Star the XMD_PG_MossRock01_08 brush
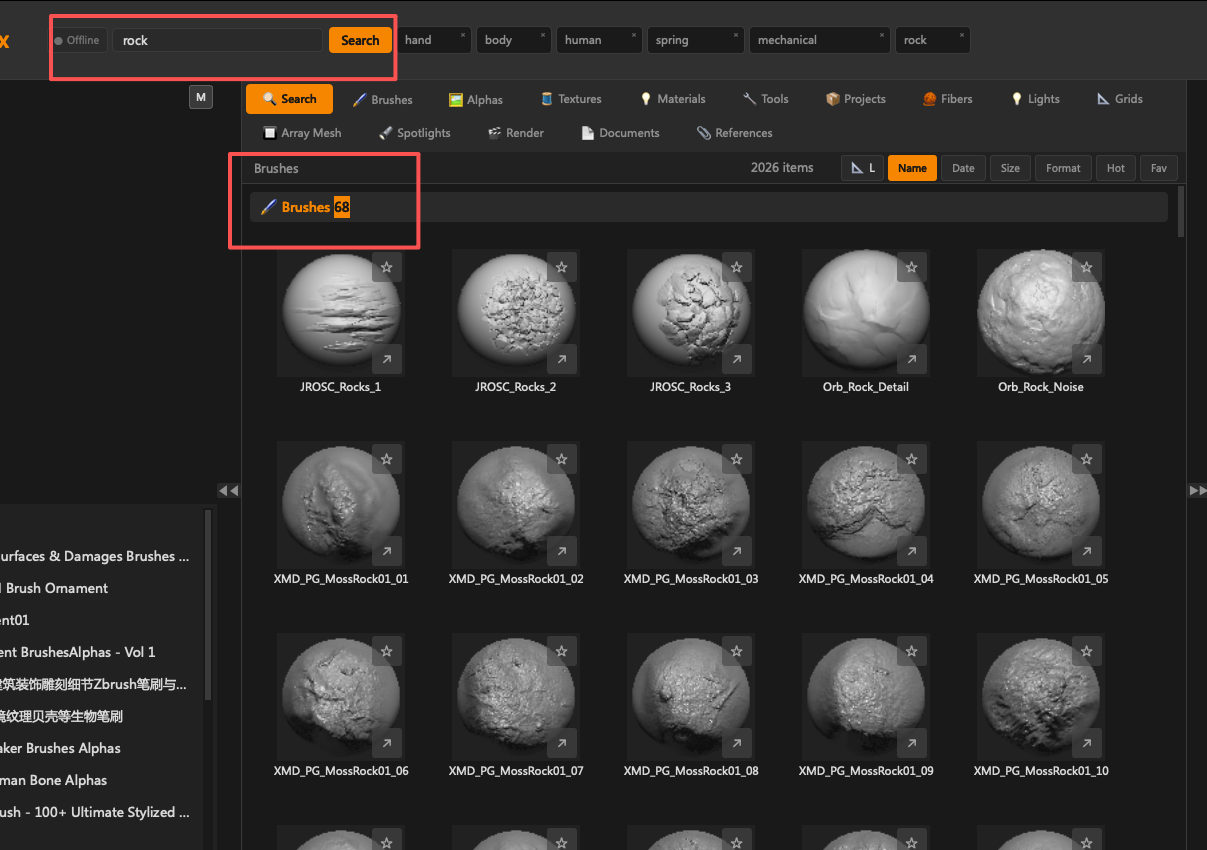 point(737,651)
